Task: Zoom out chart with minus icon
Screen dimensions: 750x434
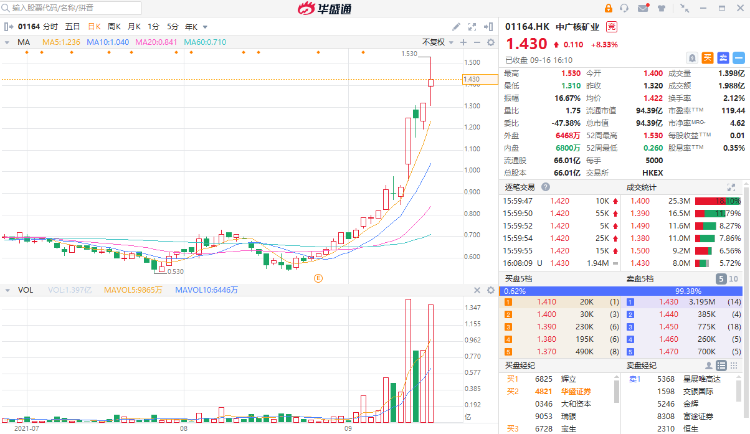Action: pyautogui.click(x=477, y=42)
